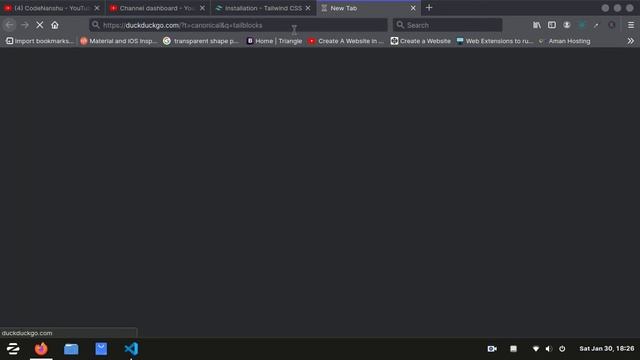Open the Import bookmarks bookmark

coord(40,41)
